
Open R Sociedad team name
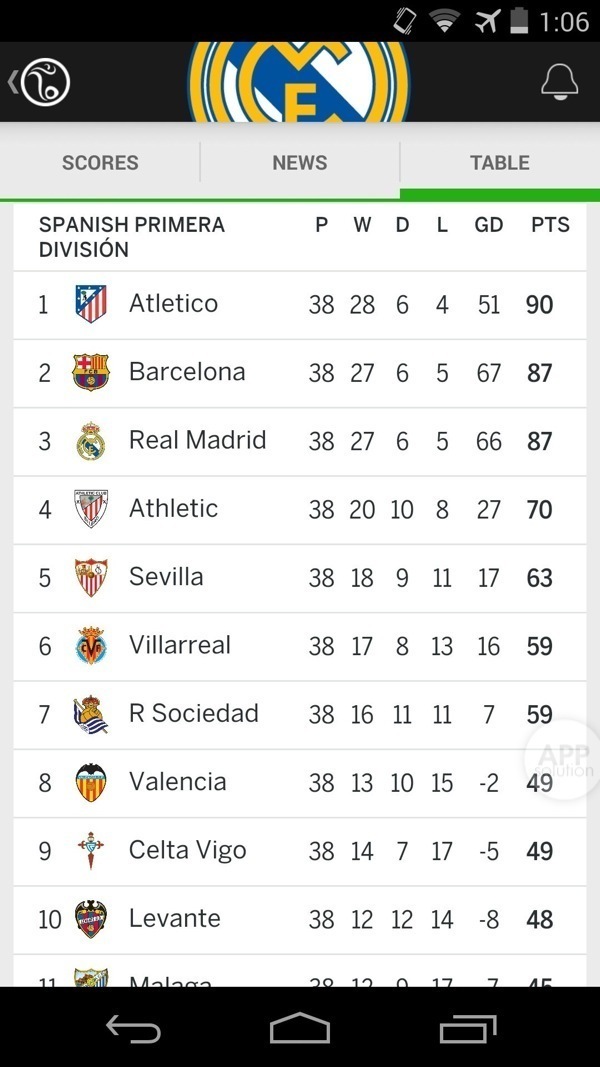pos(194,714)
